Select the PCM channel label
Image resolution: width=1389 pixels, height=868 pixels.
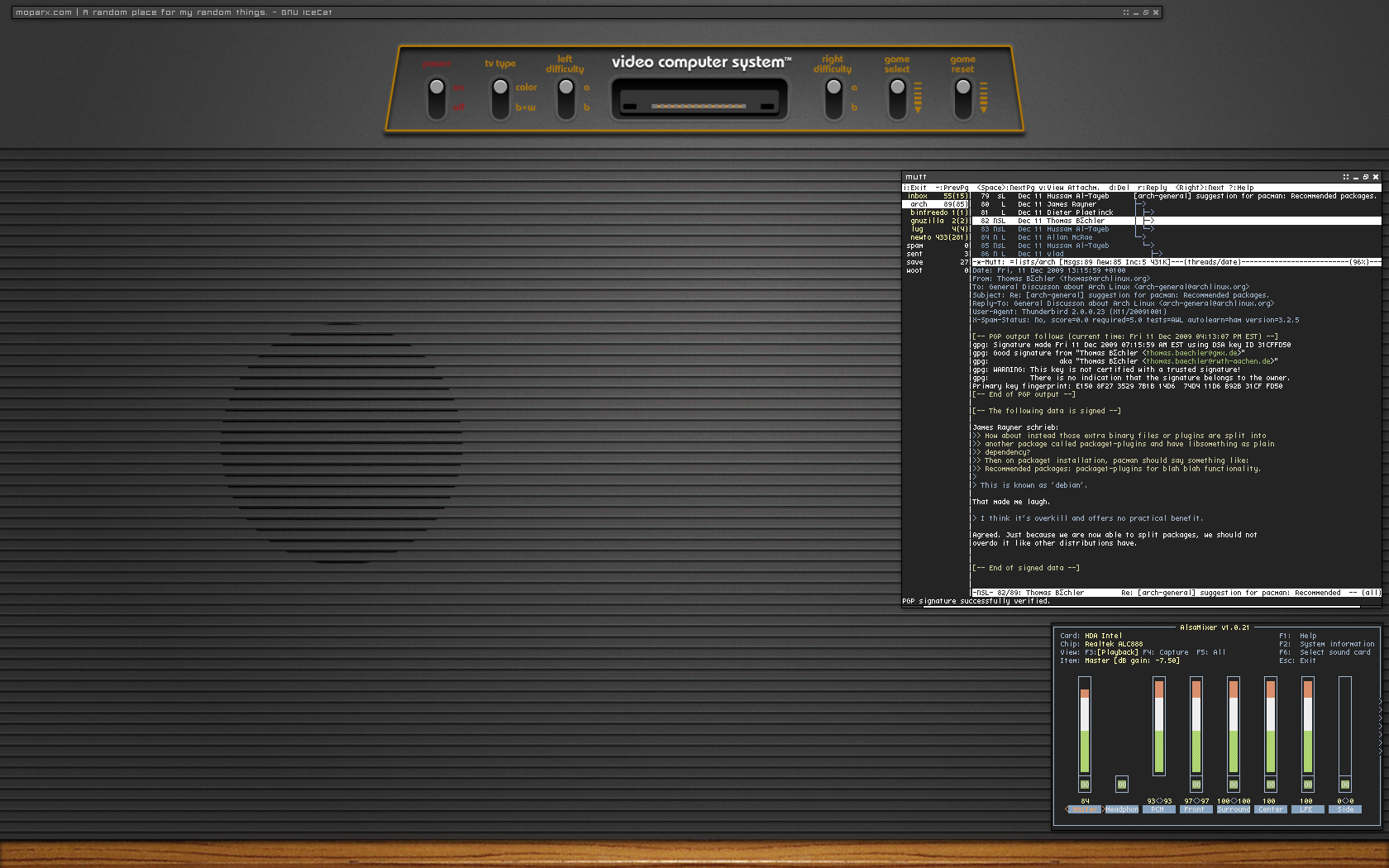coord(1157,809)
